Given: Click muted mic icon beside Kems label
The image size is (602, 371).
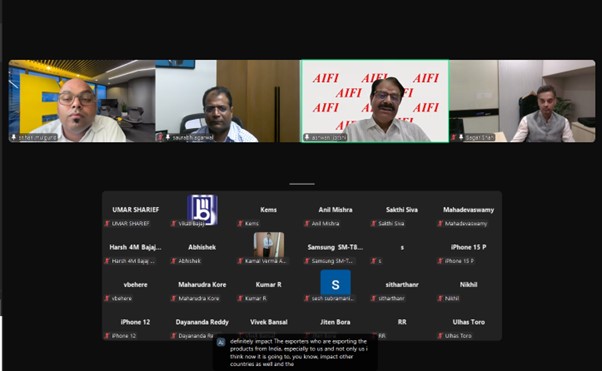Looking at the screenshot, I should coord(240,224).
